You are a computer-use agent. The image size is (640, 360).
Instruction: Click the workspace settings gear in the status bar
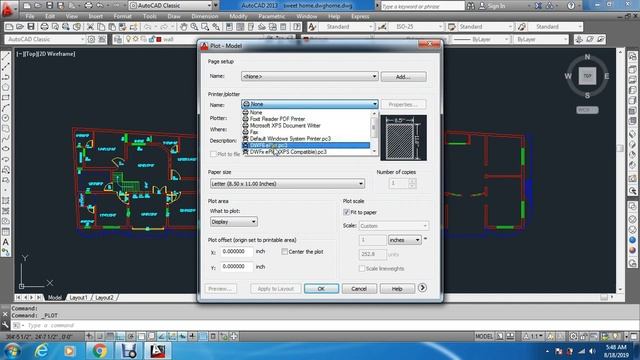coord(573,336)
